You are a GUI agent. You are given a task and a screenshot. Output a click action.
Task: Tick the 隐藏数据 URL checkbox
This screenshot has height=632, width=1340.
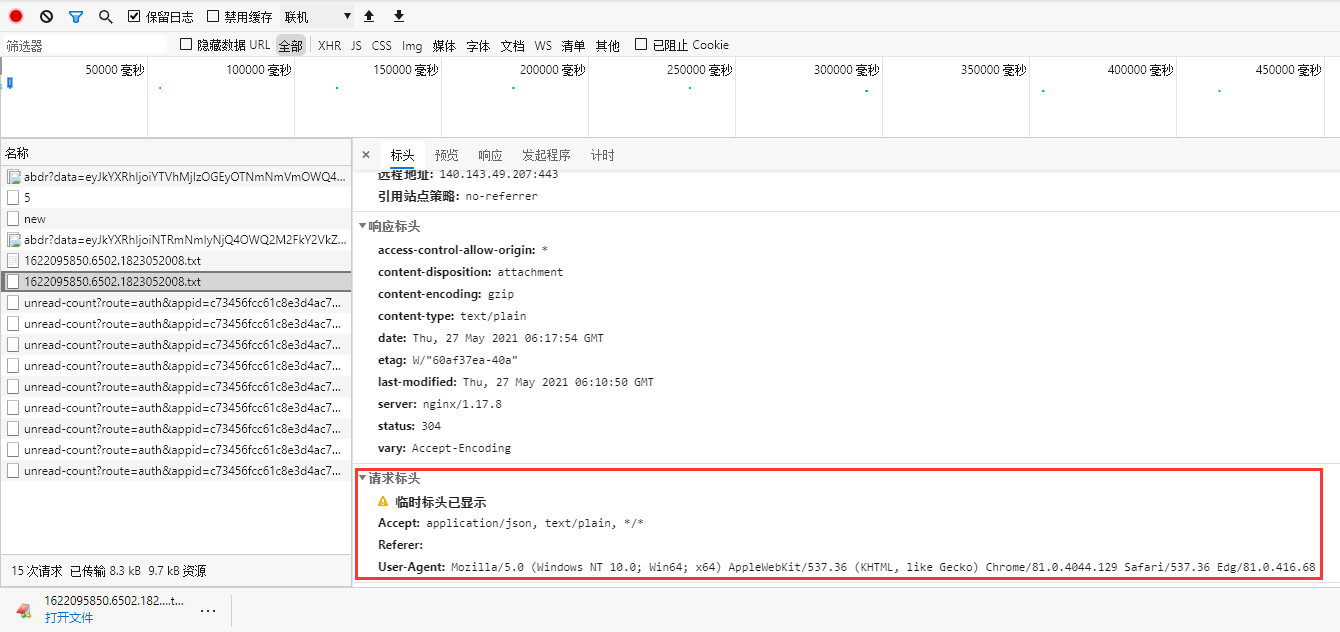tap(186, 45)
